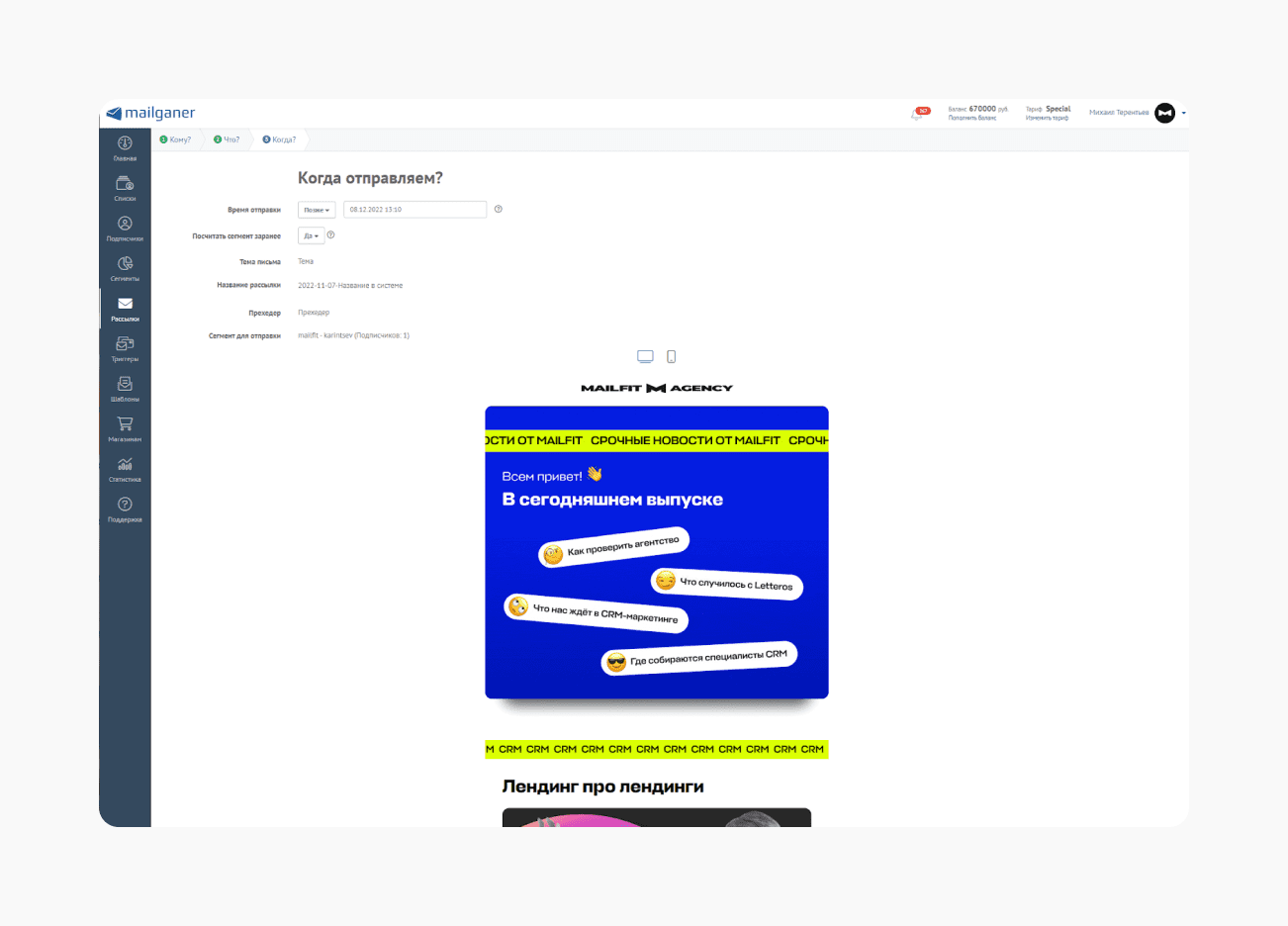The height and width of the screenshot is (926, 1288).
Task: Click the Special tariff name
Action: pyautogui.click(x=1058, y=109)
